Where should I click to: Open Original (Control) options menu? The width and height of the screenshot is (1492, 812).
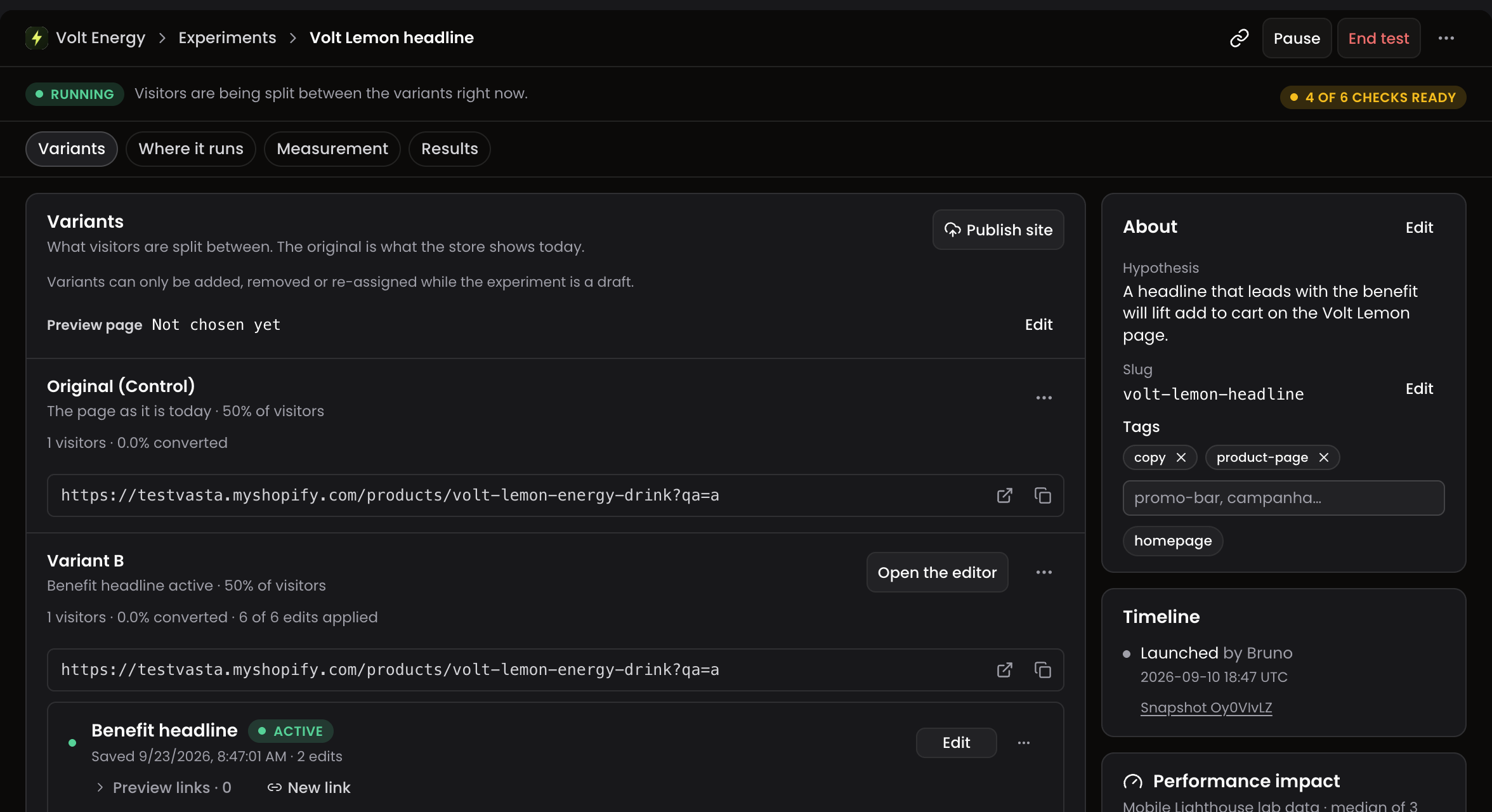pos(1044,398)
